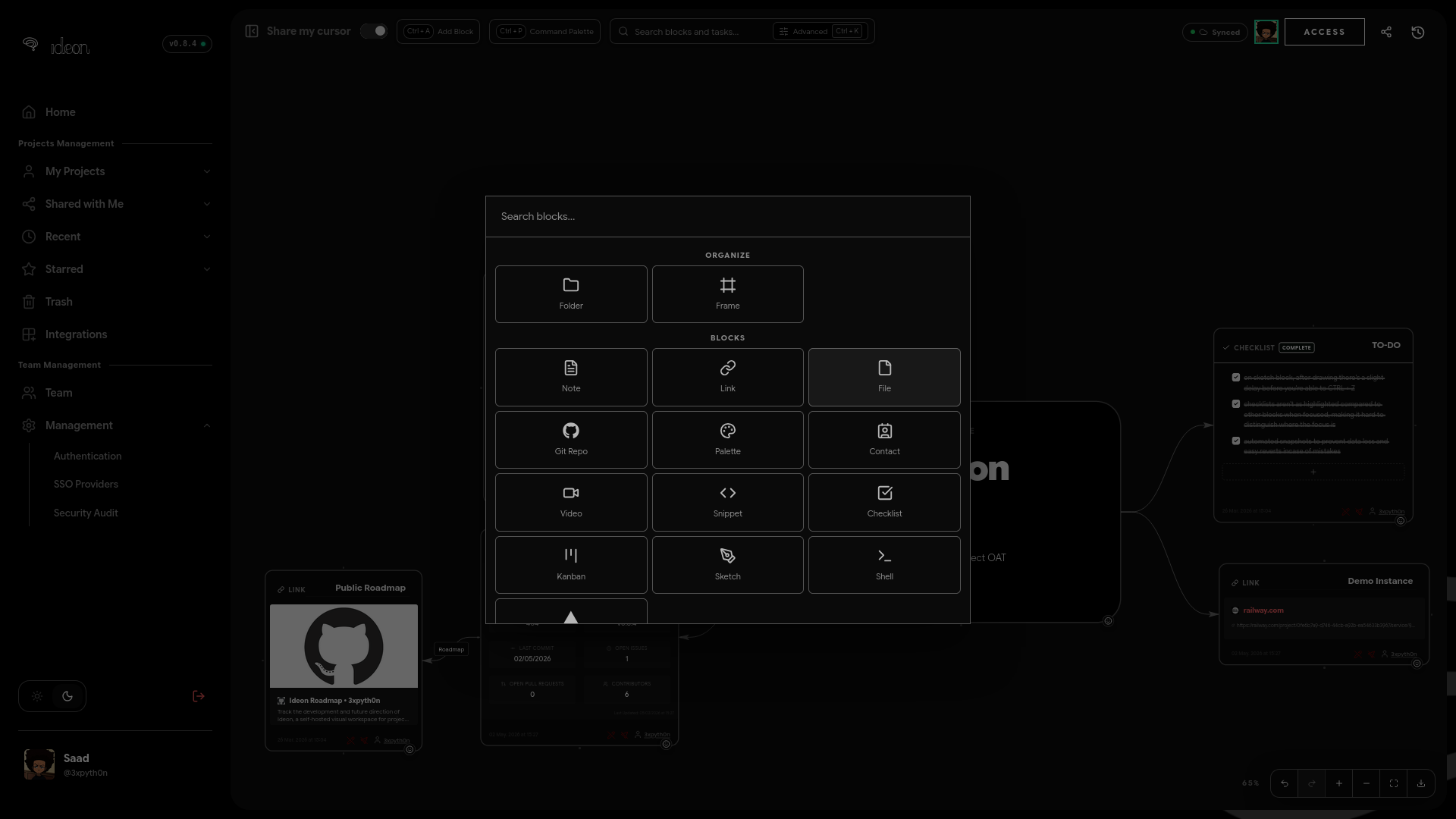Viewport: 1456px width, 819px height.
Task: Toggle Share my cursor switch
Action: tap(374, 31)
